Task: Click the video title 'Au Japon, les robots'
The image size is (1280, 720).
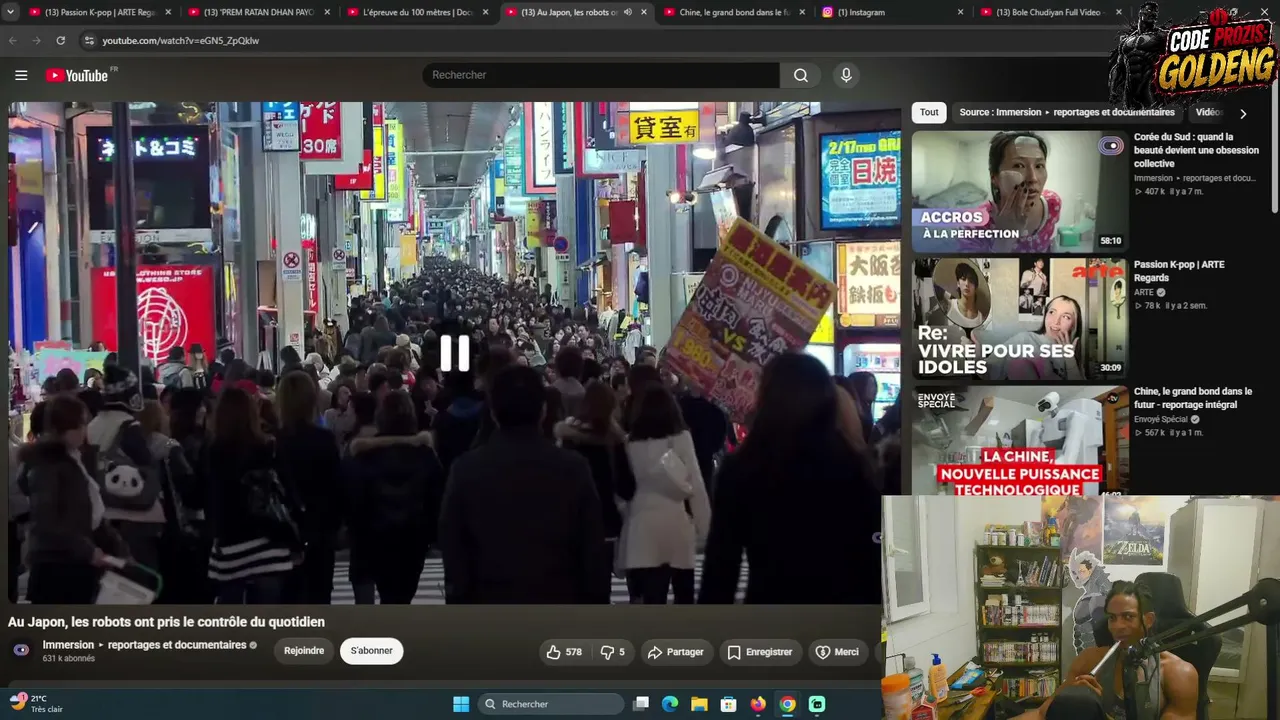Action: click(x=166, y=622)
